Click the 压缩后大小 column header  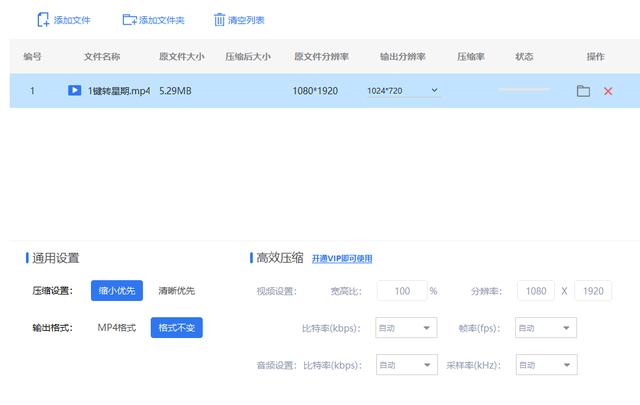tap(248, 56)
